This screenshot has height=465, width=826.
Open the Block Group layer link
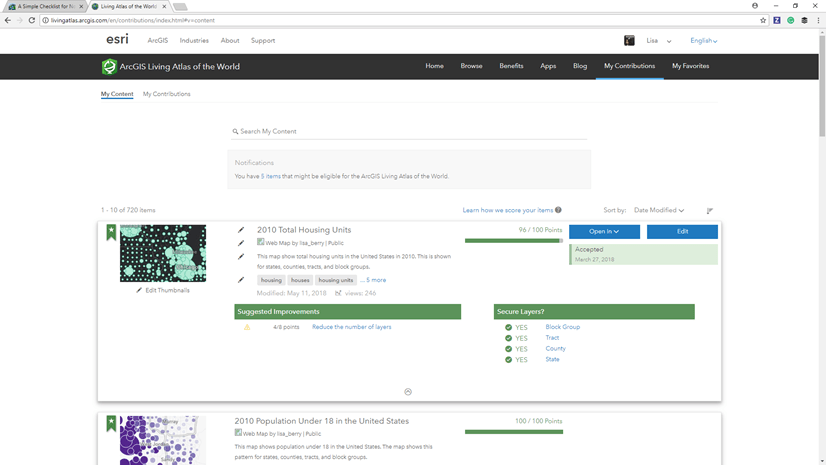click(x=563, y=327)
